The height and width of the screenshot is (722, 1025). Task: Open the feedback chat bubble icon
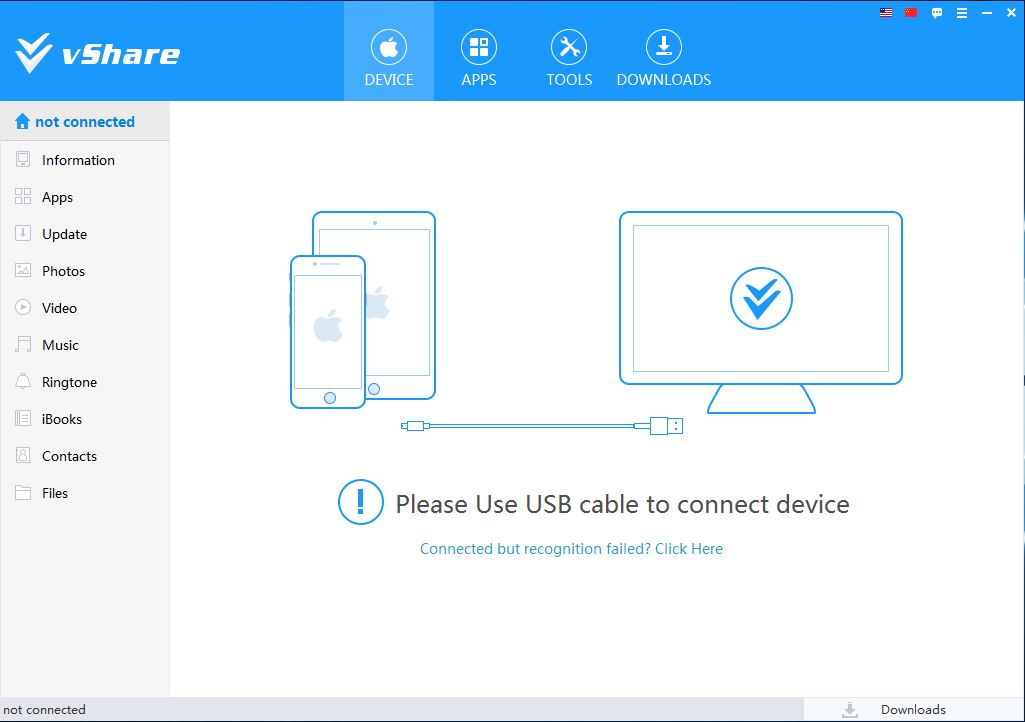tap(937, 13)
